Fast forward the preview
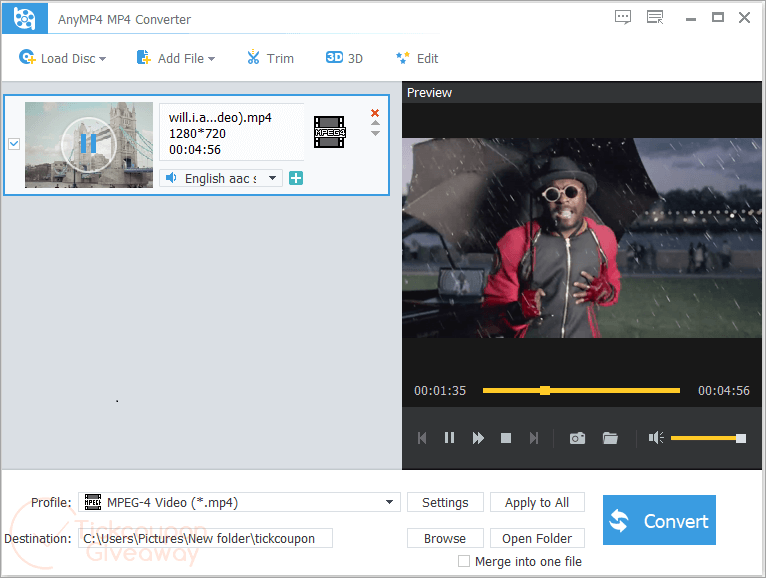Screen dimensions: 766x578 point(478,438)
